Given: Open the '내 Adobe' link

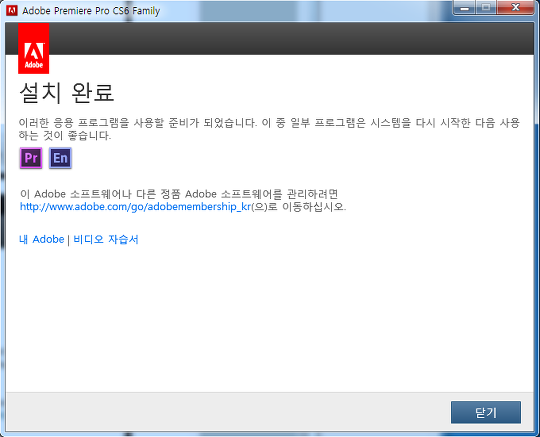Looking at the screenshot, I should pos(42,239).
